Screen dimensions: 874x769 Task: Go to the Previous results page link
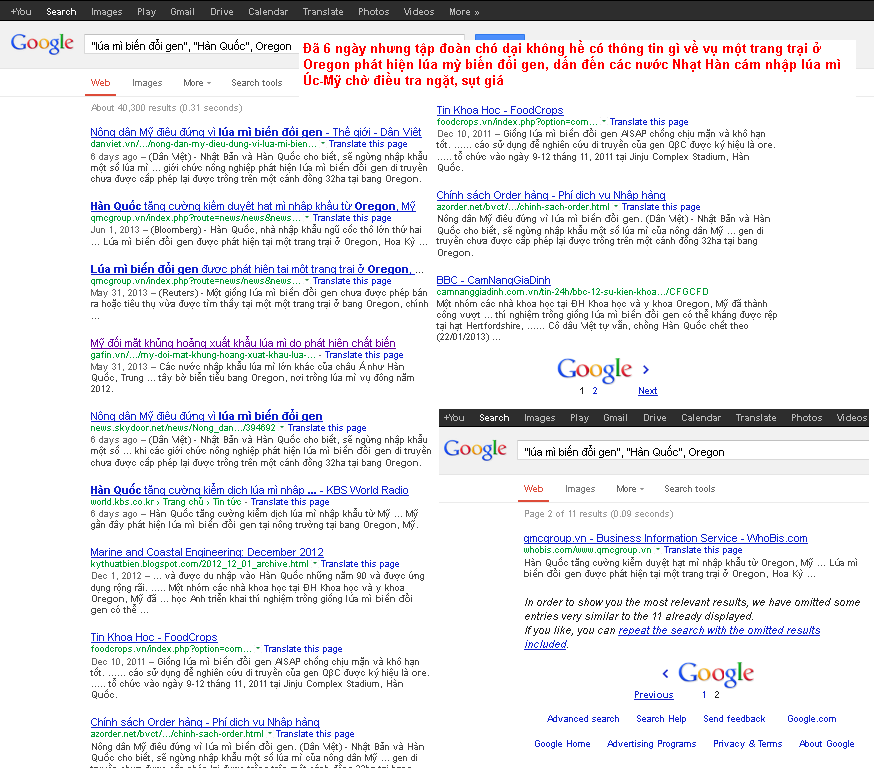(654, 695)
